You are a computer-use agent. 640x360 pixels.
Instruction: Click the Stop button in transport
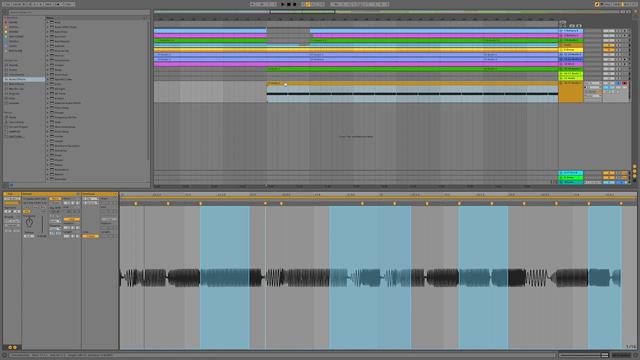pyautogui.click(x=289, y=4)
